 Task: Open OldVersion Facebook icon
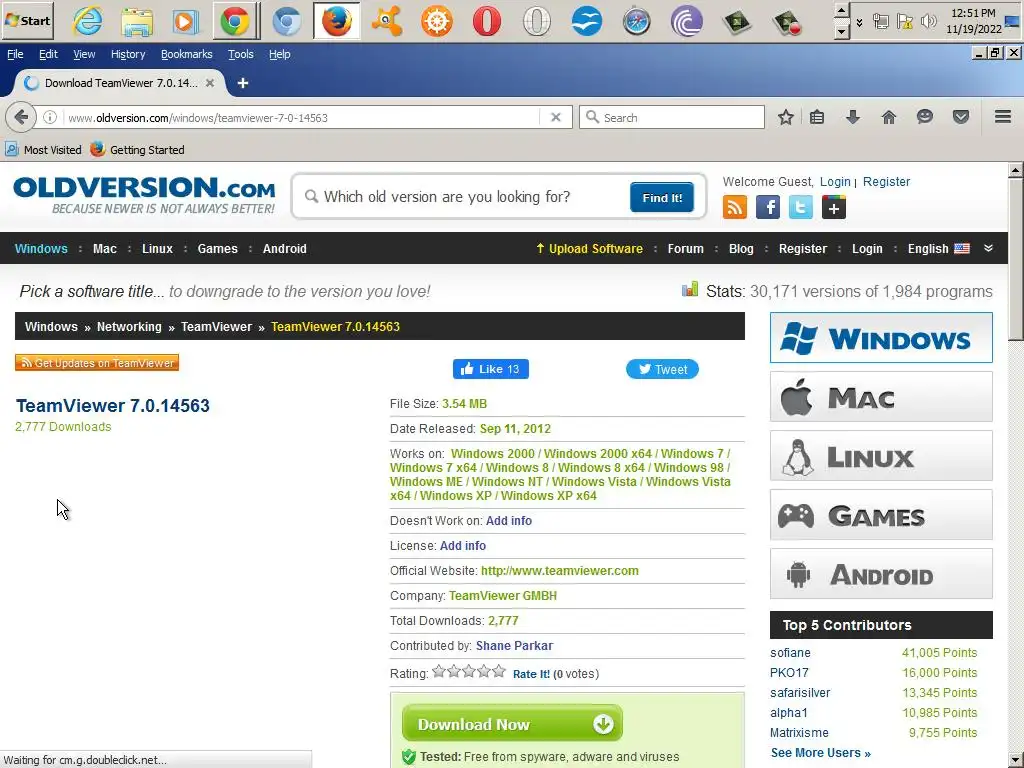pyautogui.click(x=768, y=208)
